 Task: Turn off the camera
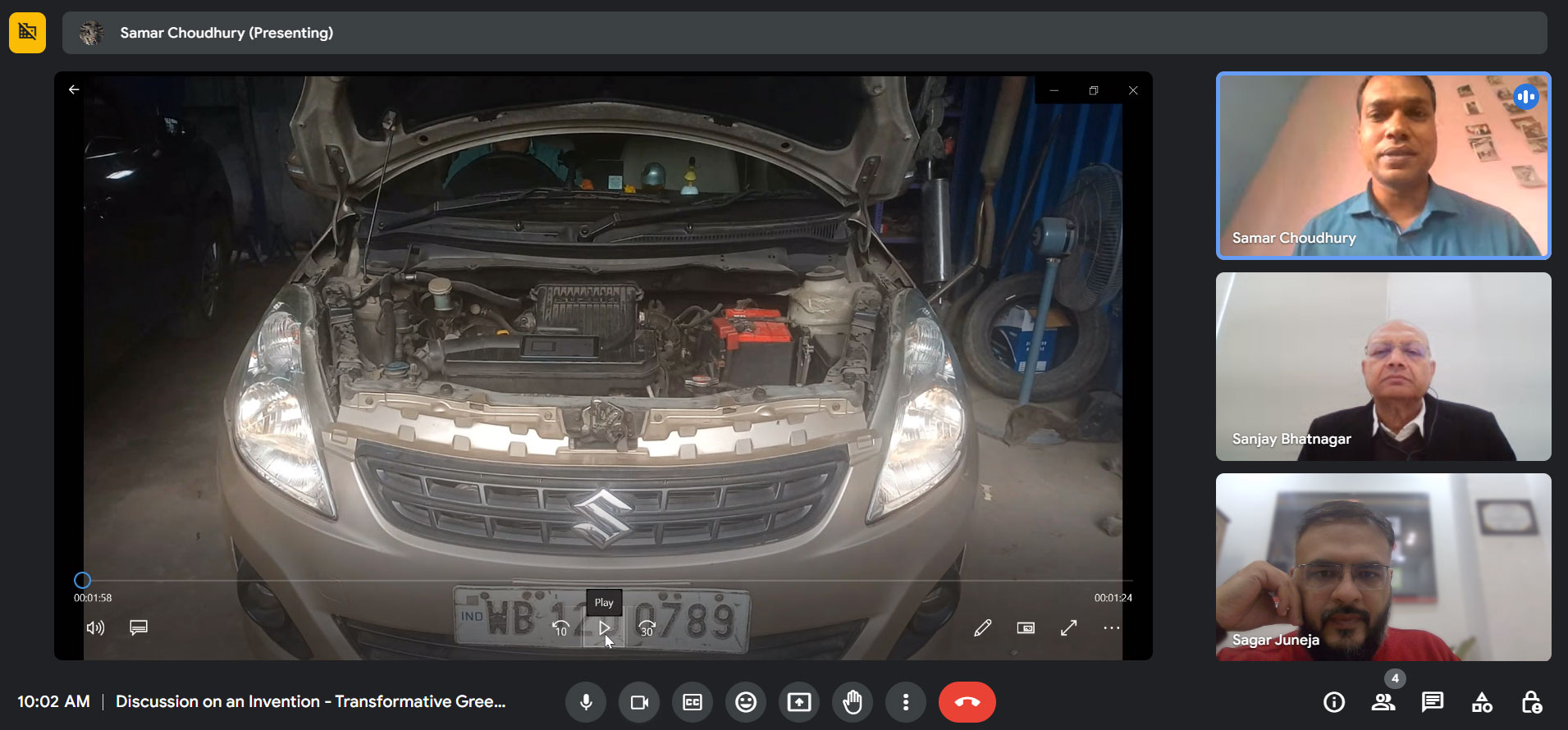point(639,702)
